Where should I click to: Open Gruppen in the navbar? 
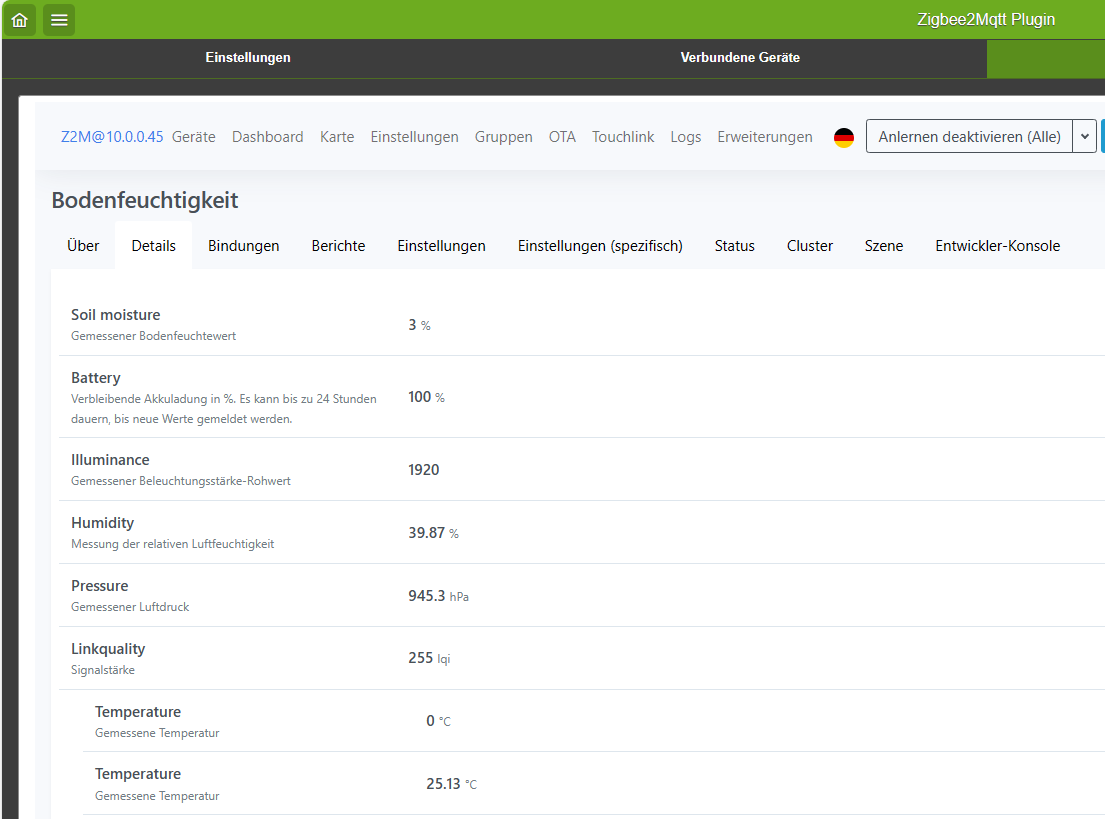click(503, 137)
